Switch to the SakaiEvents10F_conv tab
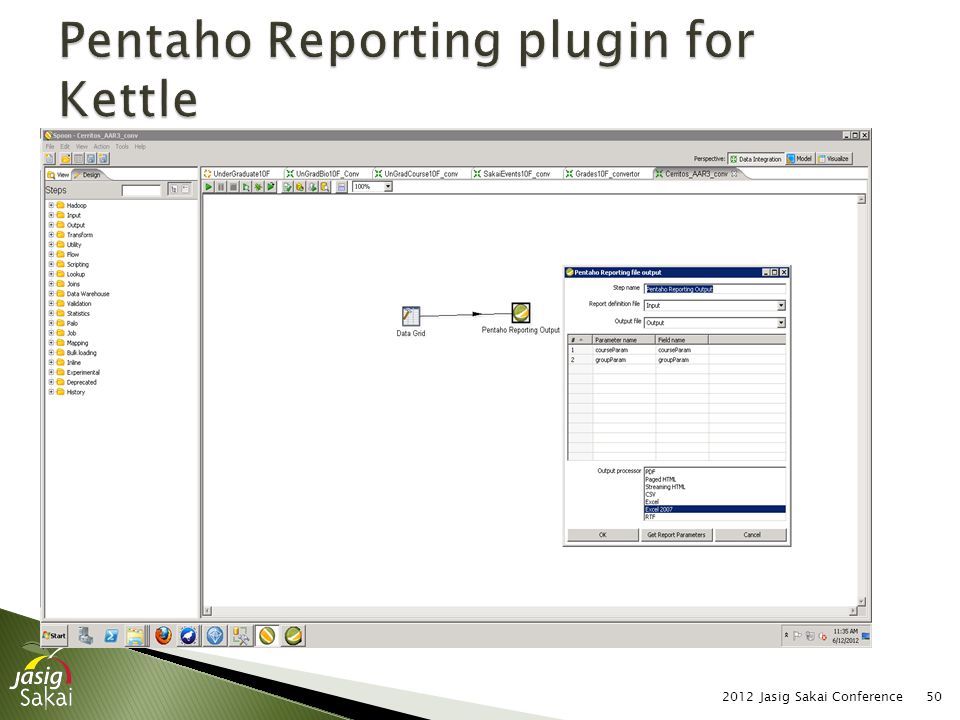 point(516,174)
